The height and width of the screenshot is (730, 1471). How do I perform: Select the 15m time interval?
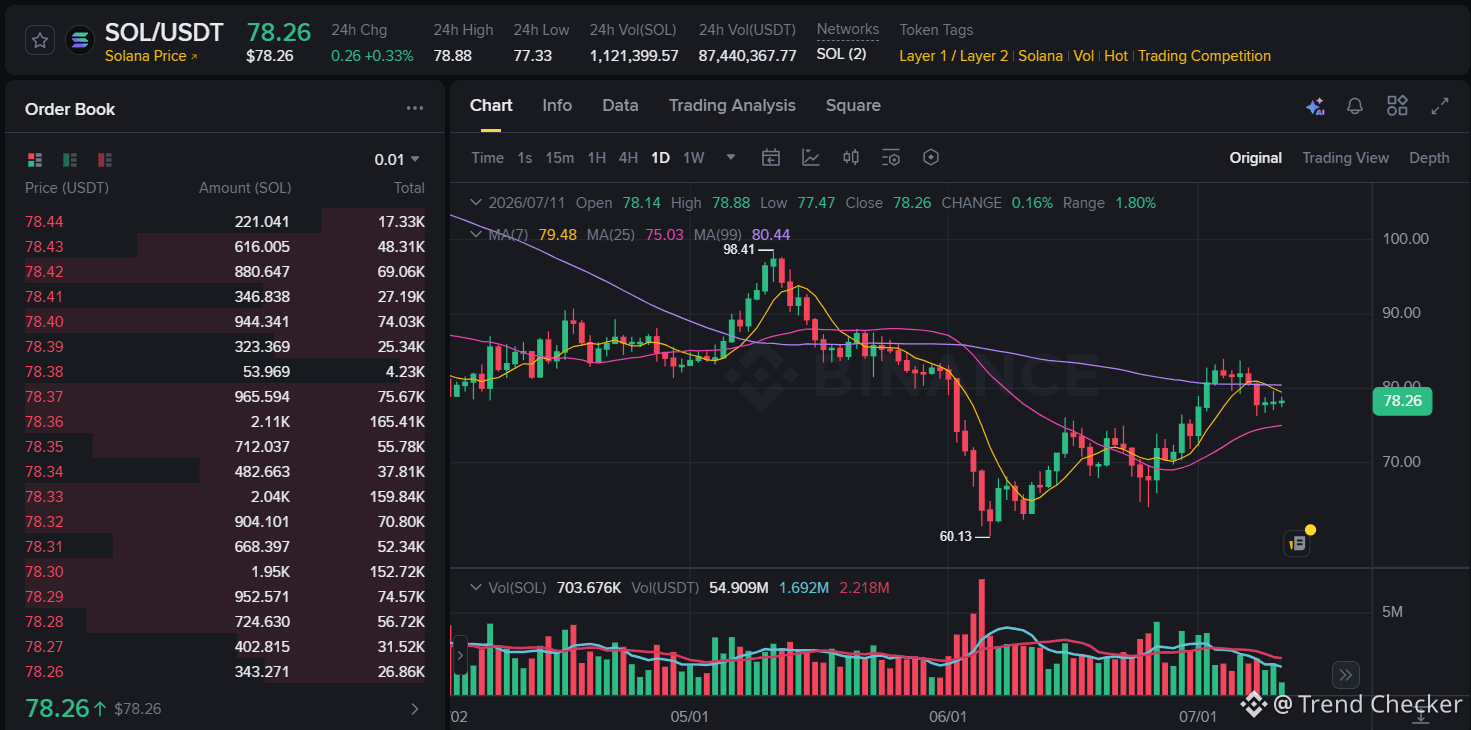click(560, 158)
